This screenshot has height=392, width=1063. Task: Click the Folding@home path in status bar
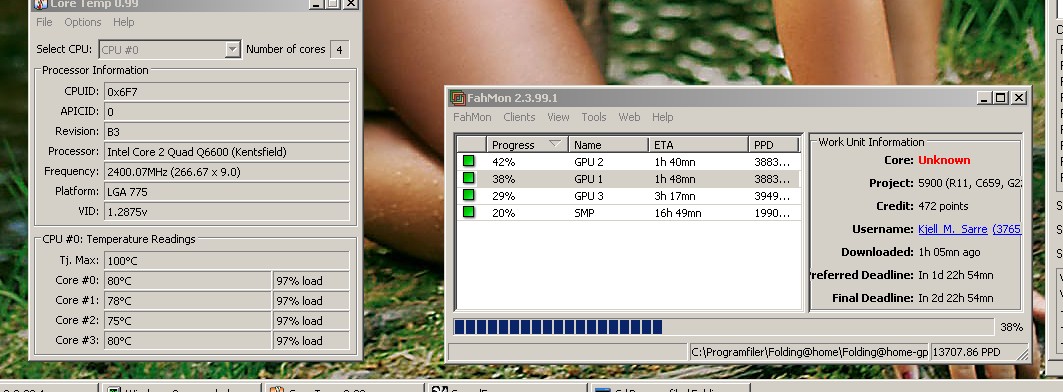(809, 352)
